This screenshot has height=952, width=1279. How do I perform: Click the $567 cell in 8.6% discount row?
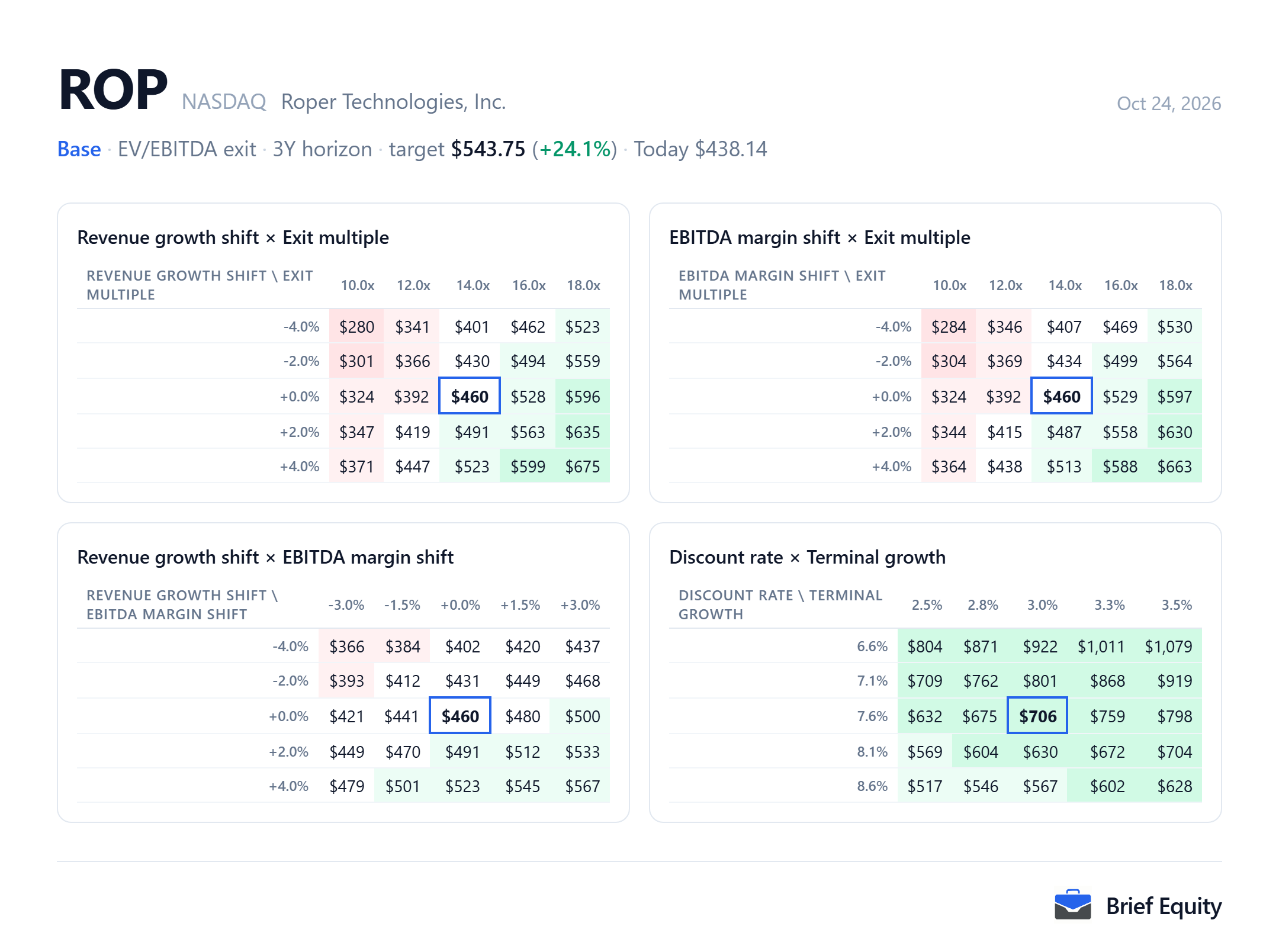pos(1040,786)
